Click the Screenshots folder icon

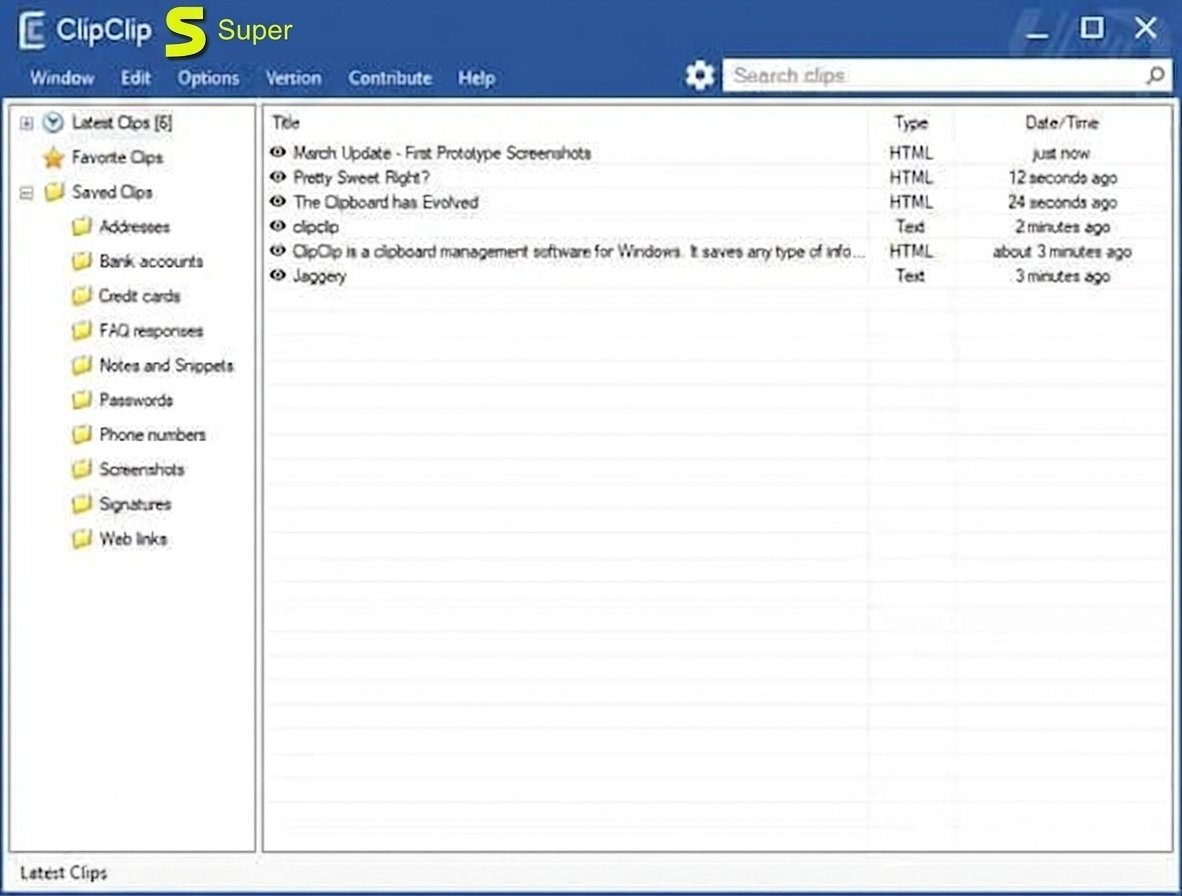coord(81,469)
